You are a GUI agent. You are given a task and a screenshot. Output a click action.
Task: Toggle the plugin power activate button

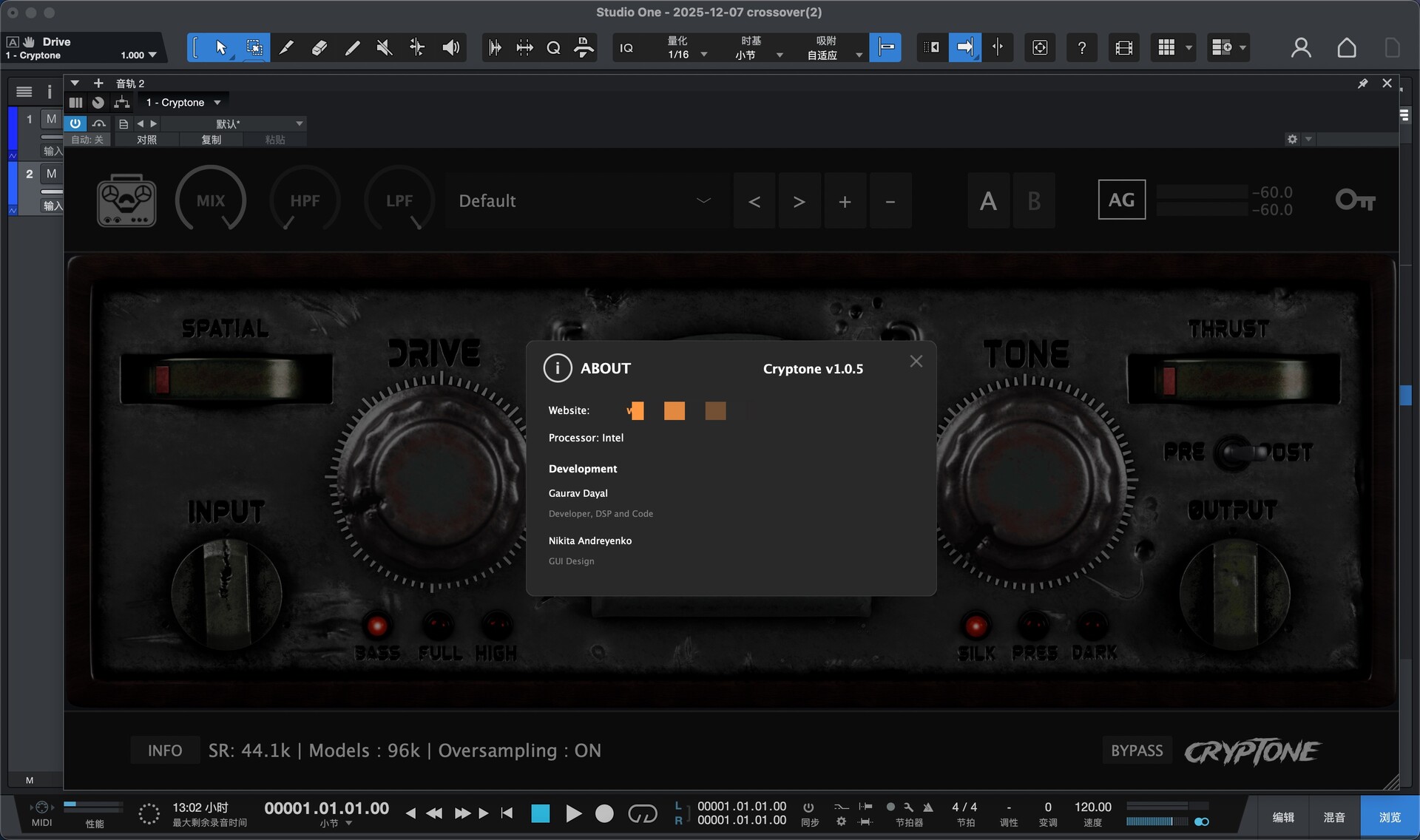pos(75,123)
